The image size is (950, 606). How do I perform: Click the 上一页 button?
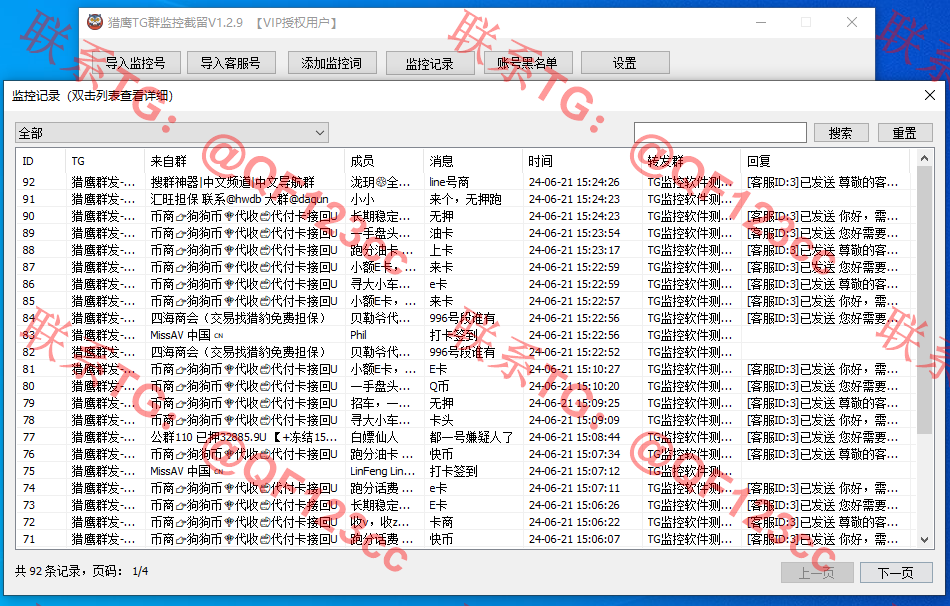point(817,573)
